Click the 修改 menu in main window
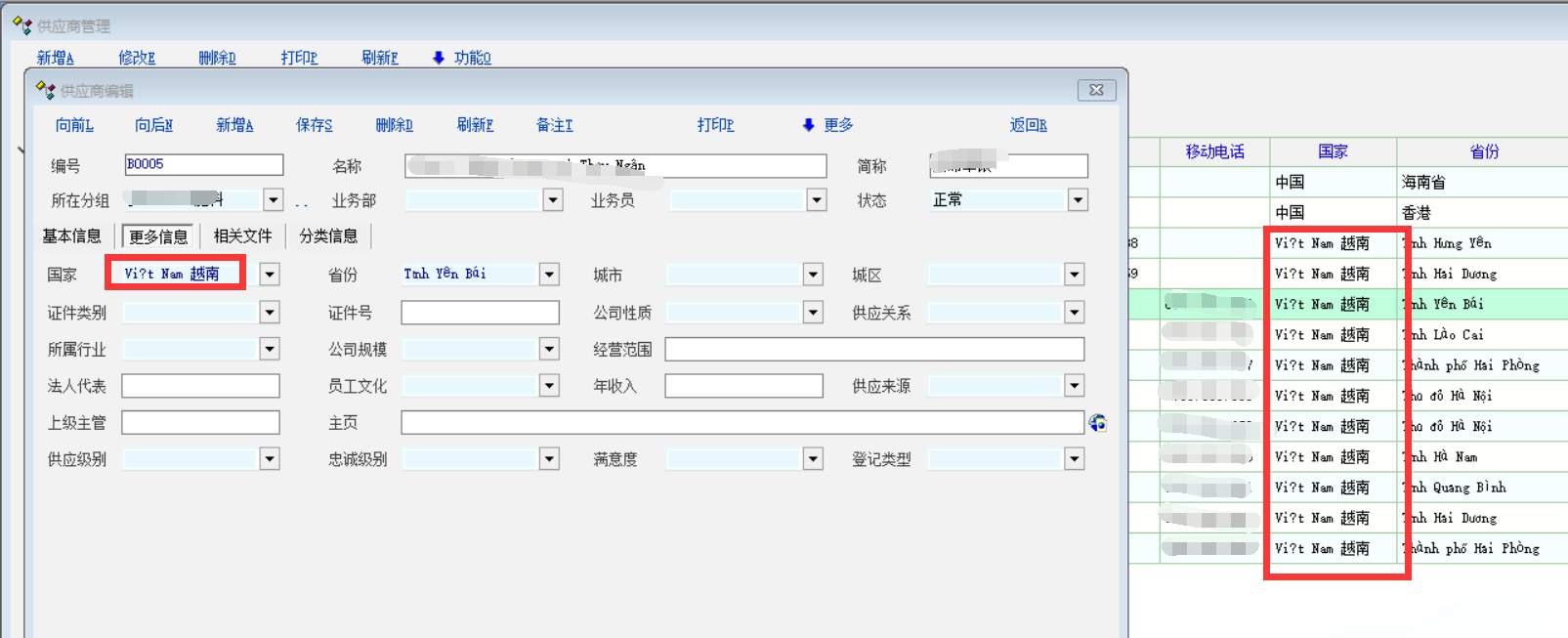The image size is (1568, 638). (137, 58)
